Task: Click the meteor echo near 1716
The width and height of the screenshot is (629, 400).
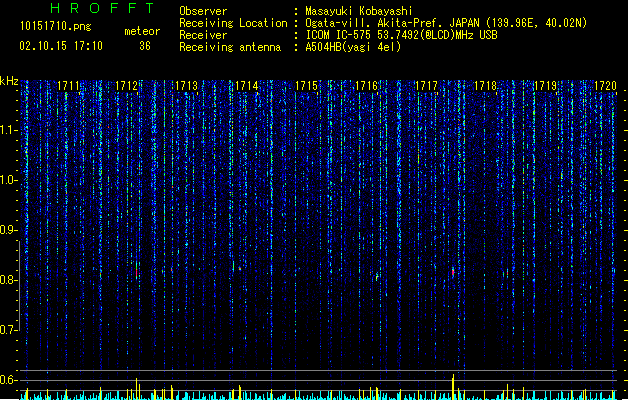Action: 376,276
